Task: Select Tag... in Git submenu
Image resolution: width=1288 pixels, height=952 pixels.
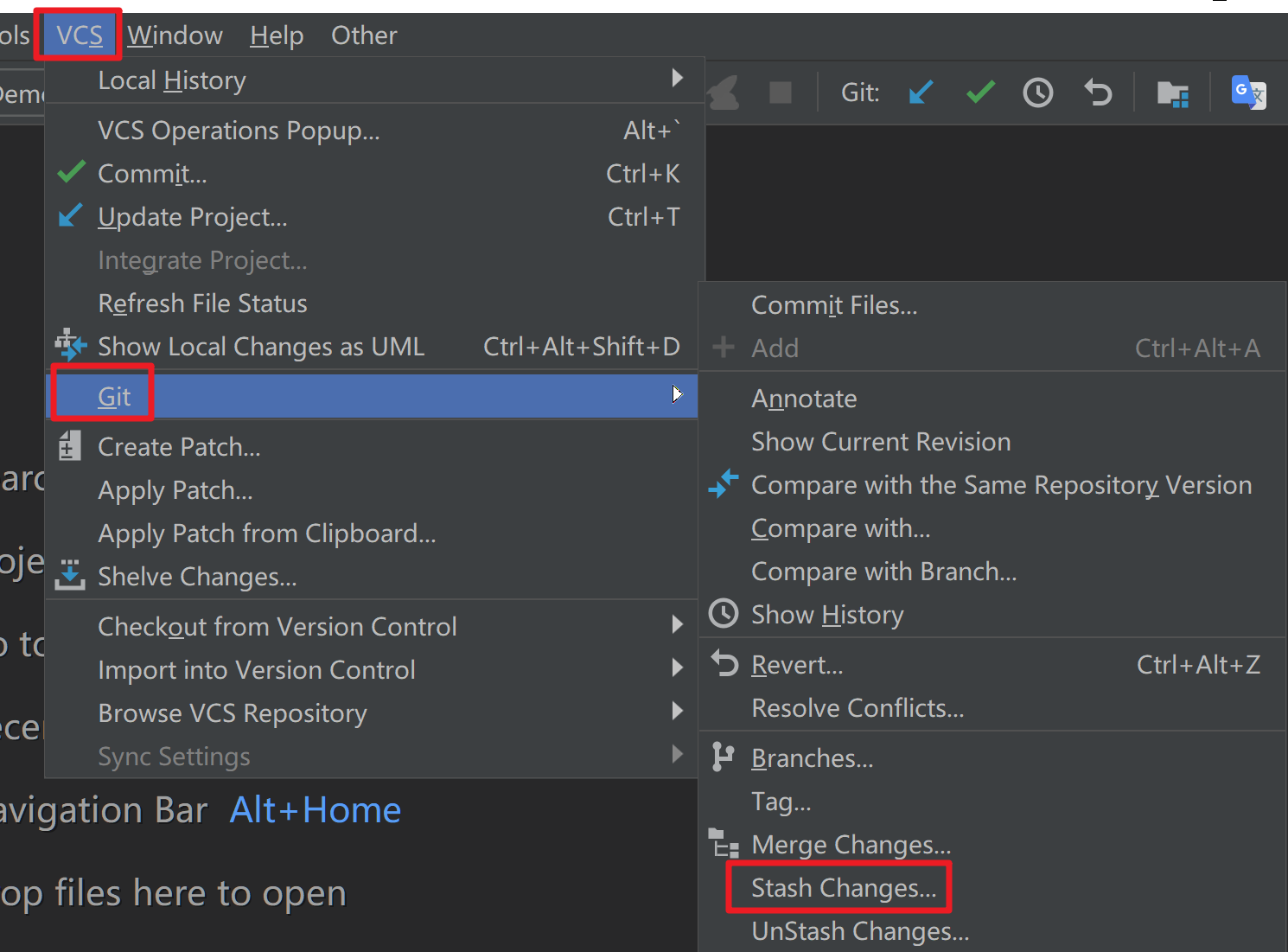Action: tap(992, 802)
